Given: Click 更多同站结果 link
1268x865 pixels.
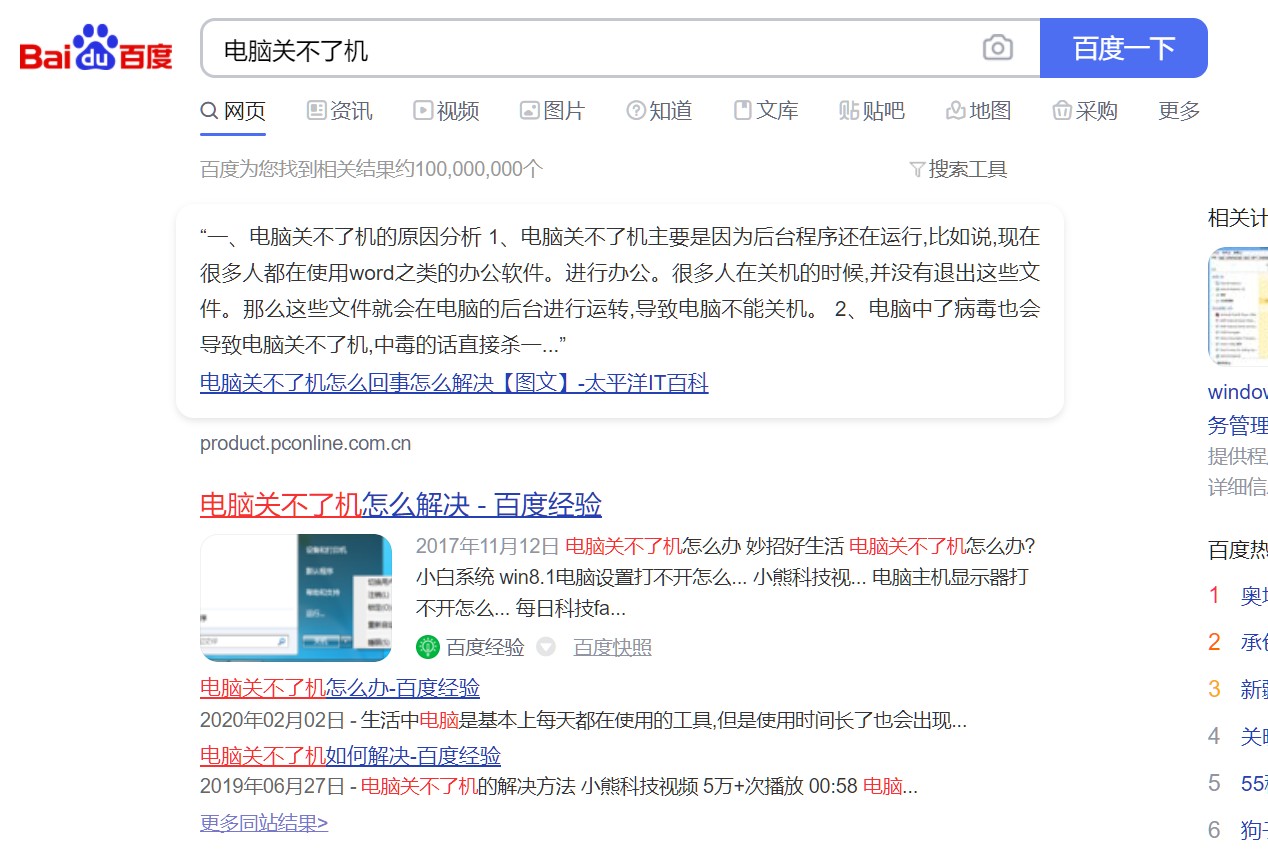Looking at the screenshot, I should (x=264, y=823).
